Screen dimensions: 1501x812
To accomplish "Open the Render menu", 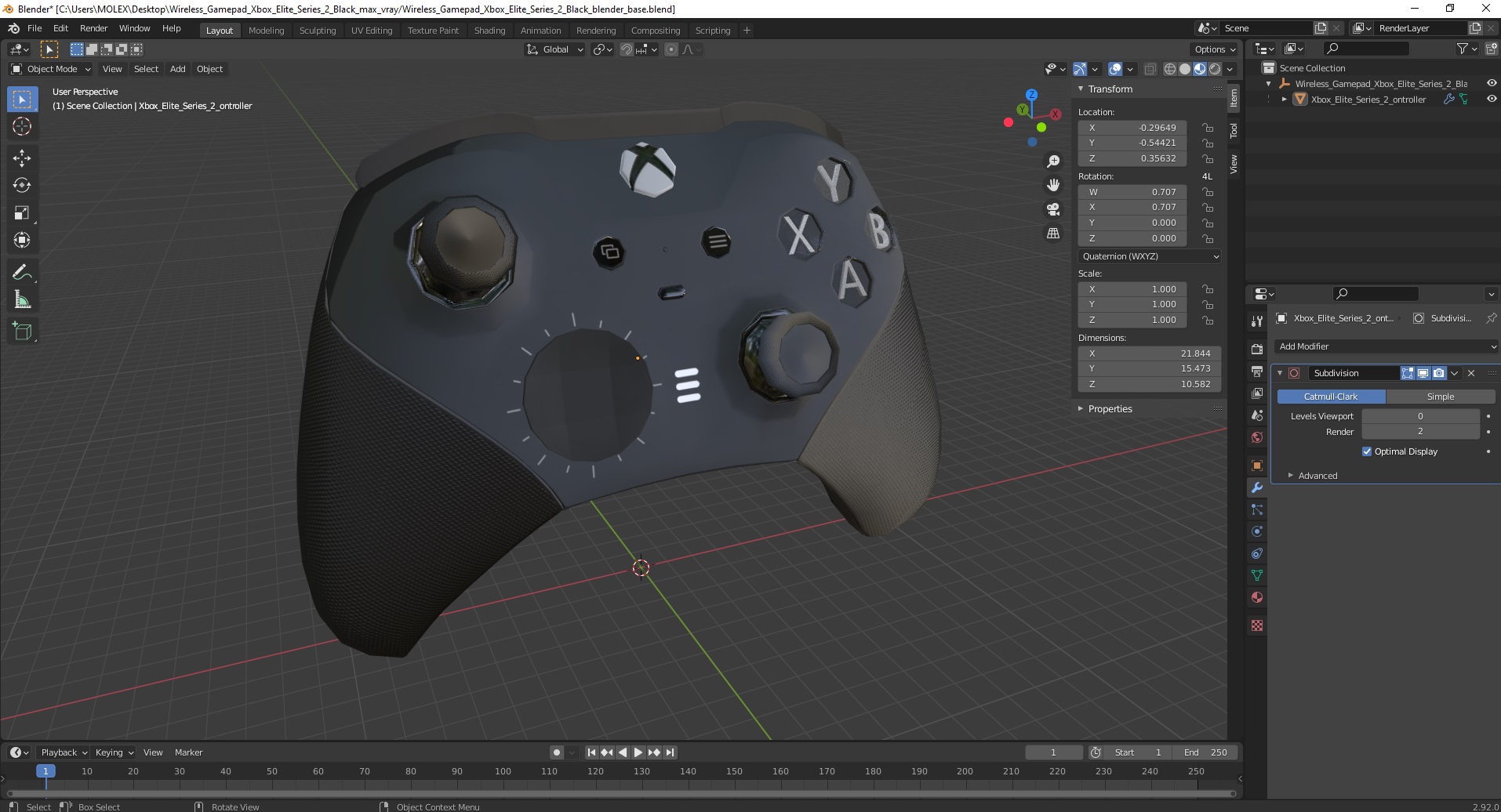I will tap(94, 28).
